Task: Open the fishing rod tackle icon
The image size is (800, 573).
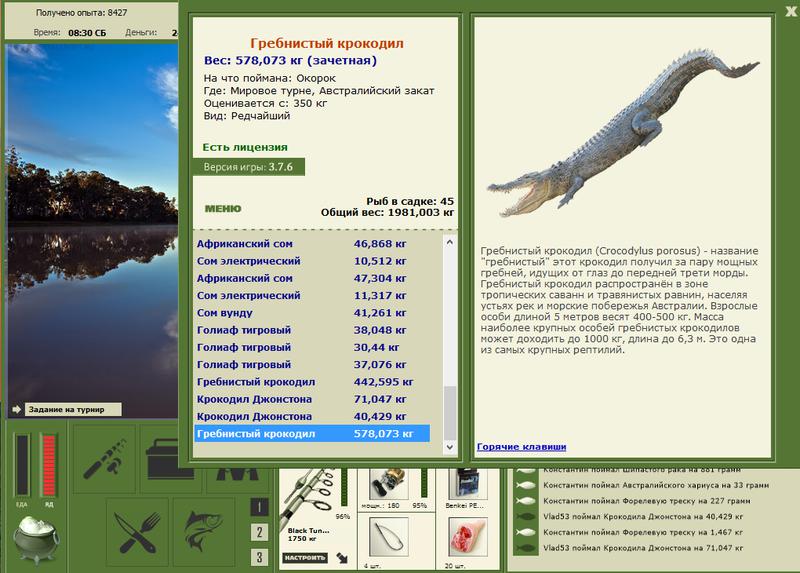Action: [104, 458]
